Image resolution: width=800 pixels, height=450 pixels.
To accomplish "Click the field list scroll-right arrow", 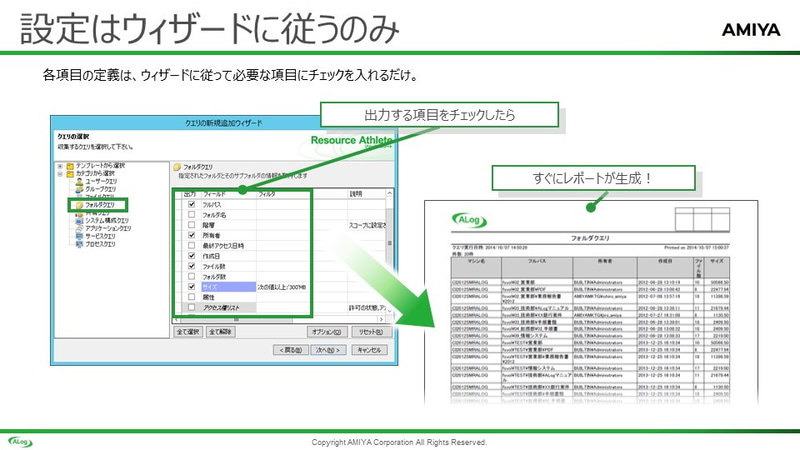I will coord(381,319).
